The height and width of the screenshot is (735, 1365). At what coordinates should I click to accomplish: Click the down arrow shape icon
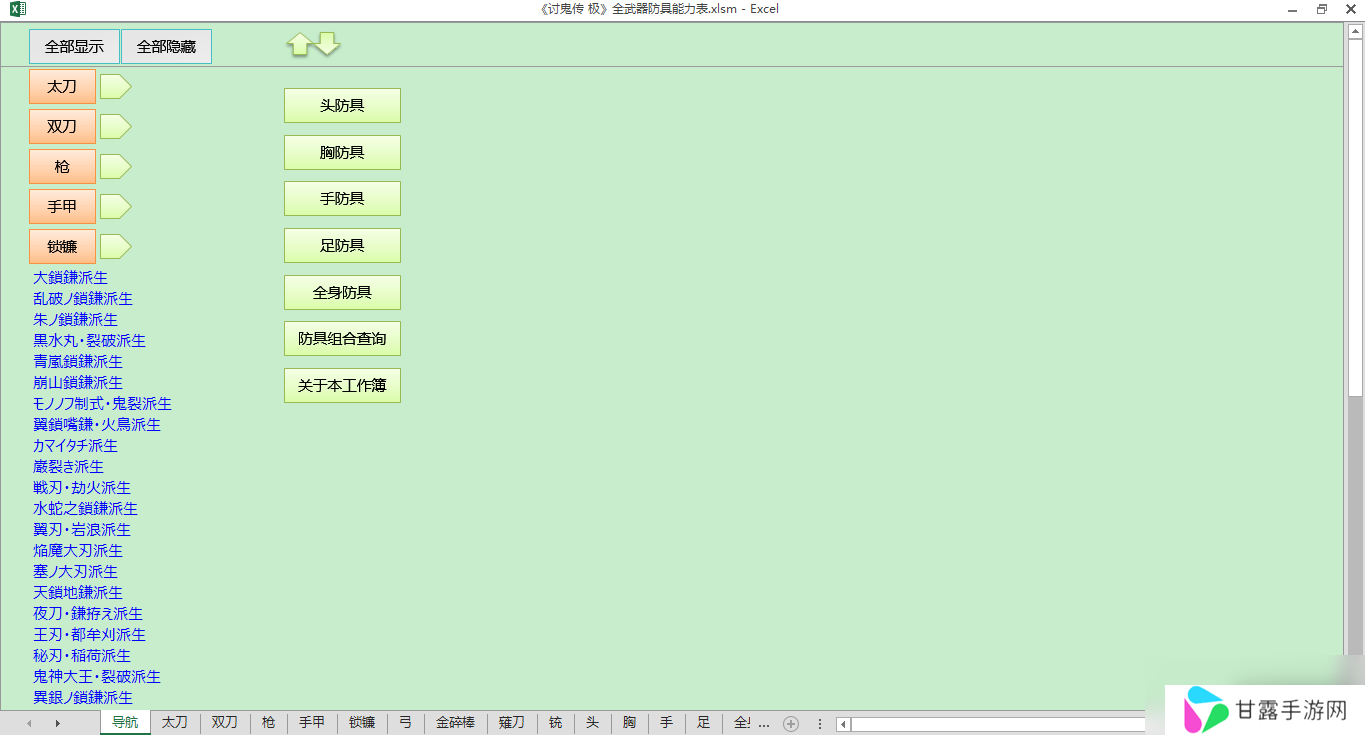[328, 43]
